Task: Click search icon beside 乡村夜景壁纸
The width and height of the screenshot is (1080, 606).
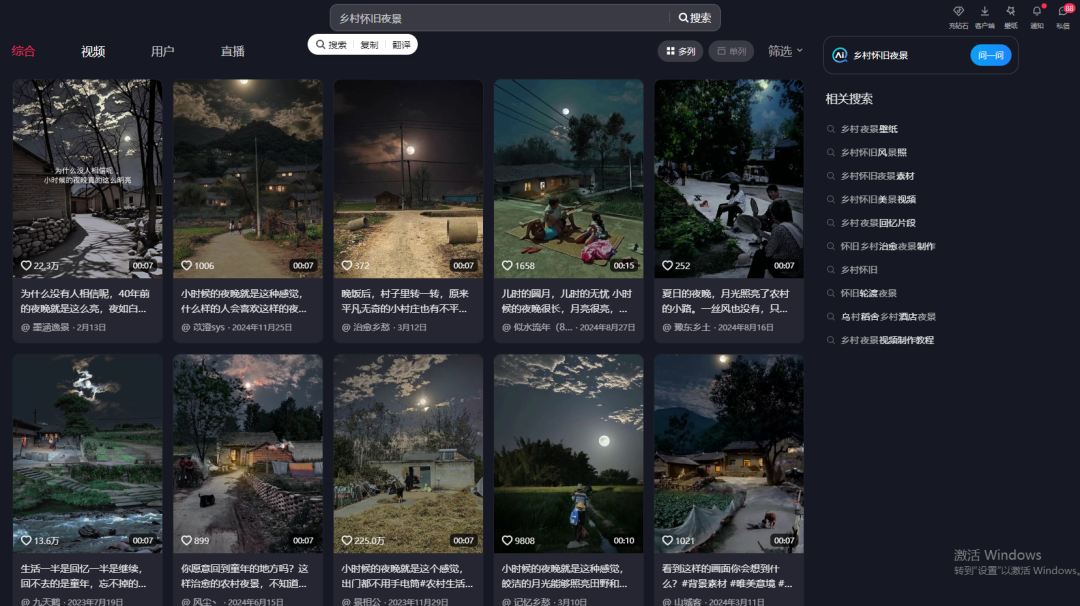Action: (831, 129)
